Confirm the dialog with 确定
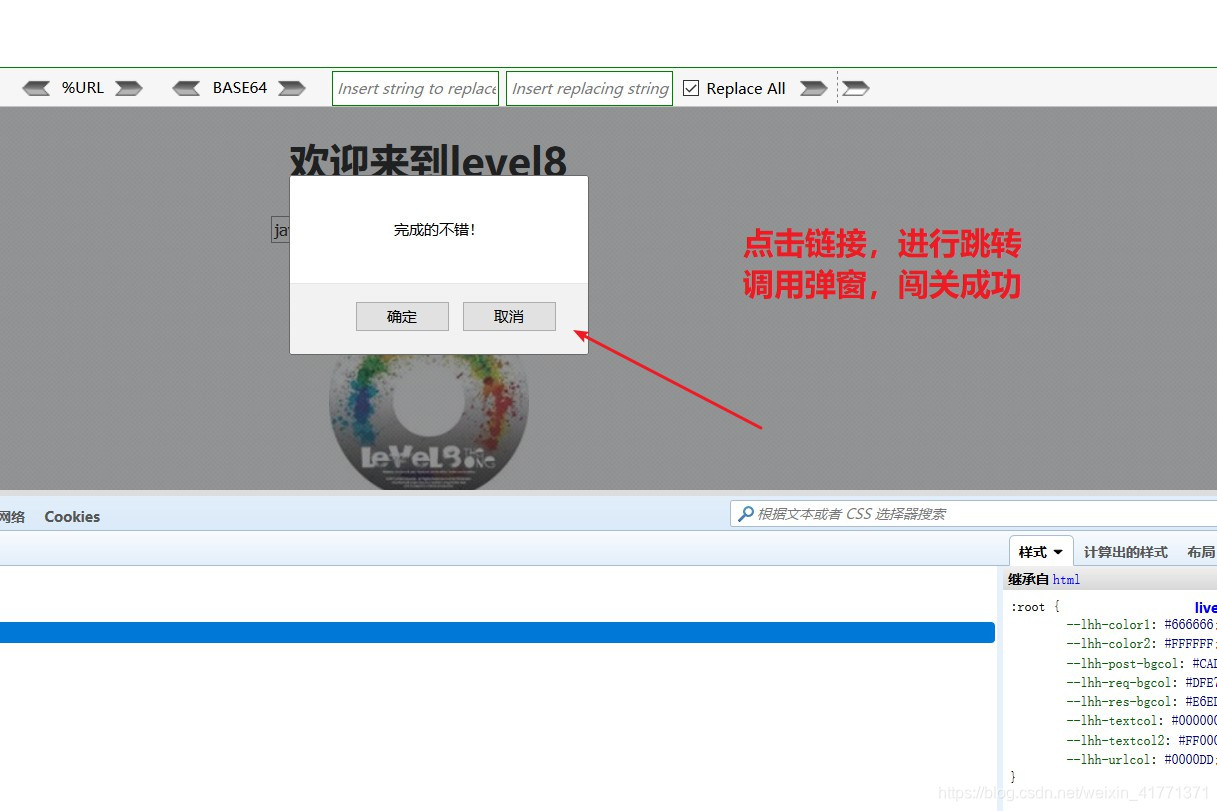The image size is (1217, 811). 402,316
